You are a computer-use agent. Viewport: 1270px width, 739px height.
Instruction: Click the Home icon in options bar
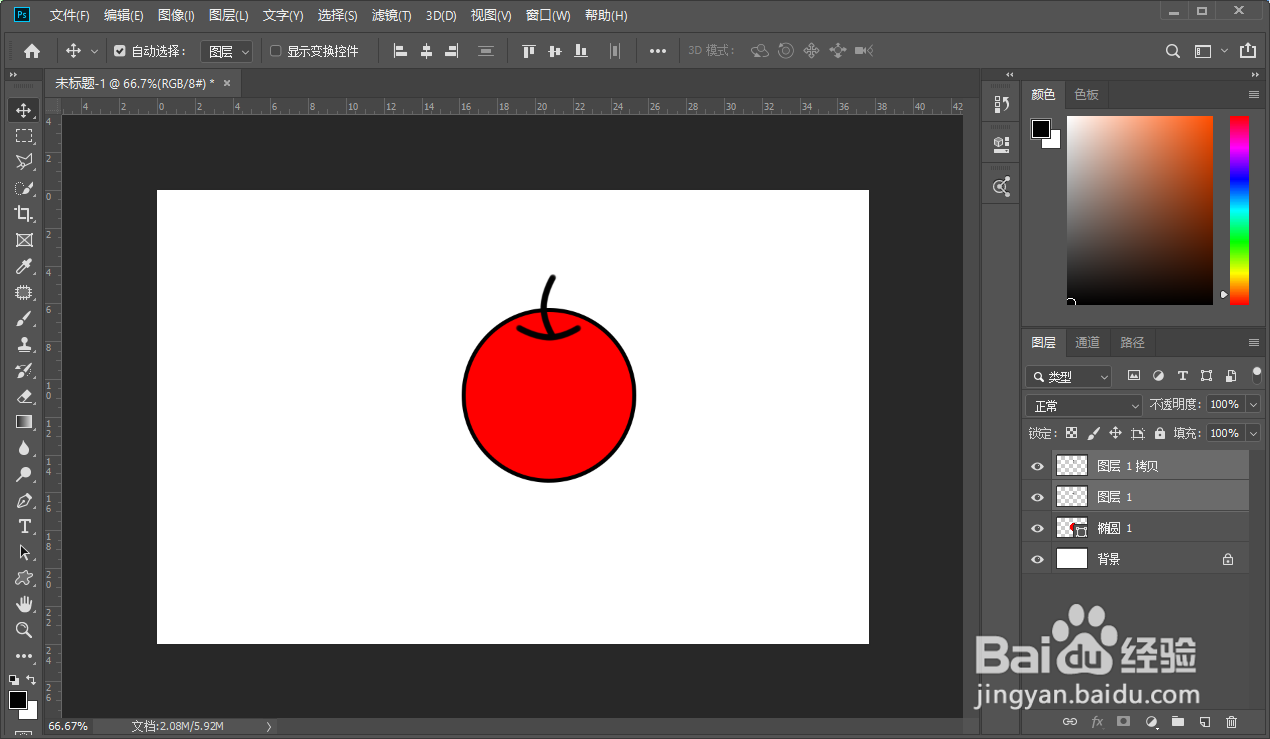tap(32, 51)
